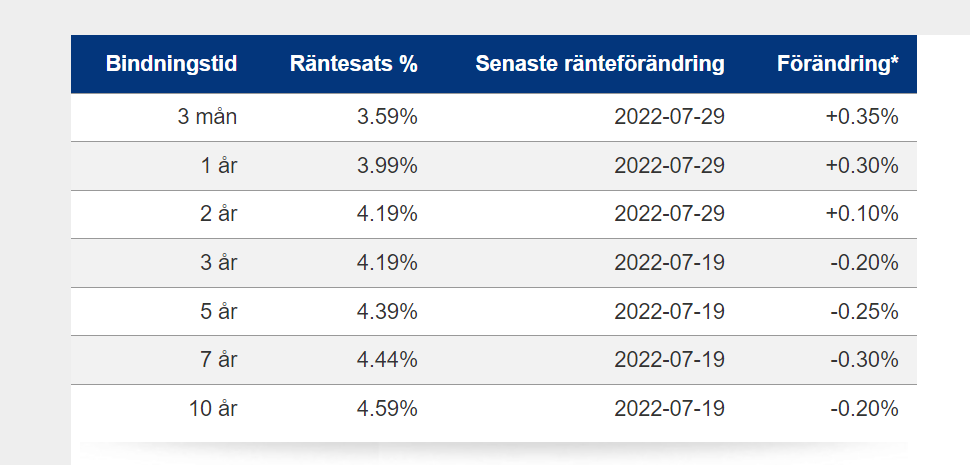This screenshot has width=970, height=465.
Task: Click the 7 år binding period cell
Action: pyautogui.click(x=219, y=359)
